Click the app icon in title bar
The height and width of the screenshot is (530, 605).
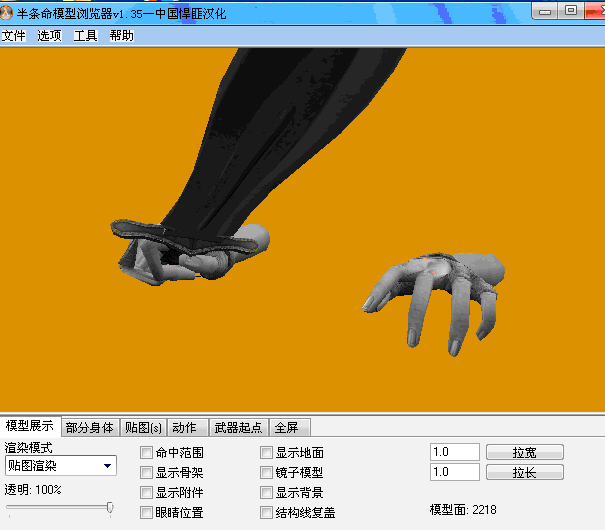tap(9, 12)
